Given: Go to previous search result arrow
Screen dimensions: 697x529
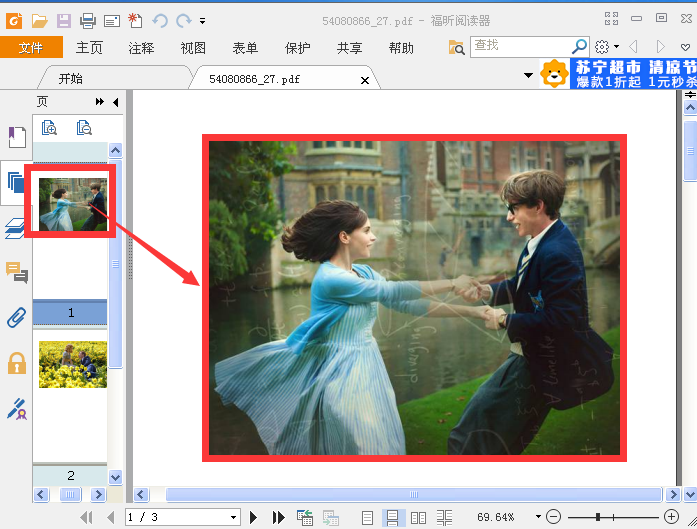Looking at the screenshot, I should (x=633, y=46).
